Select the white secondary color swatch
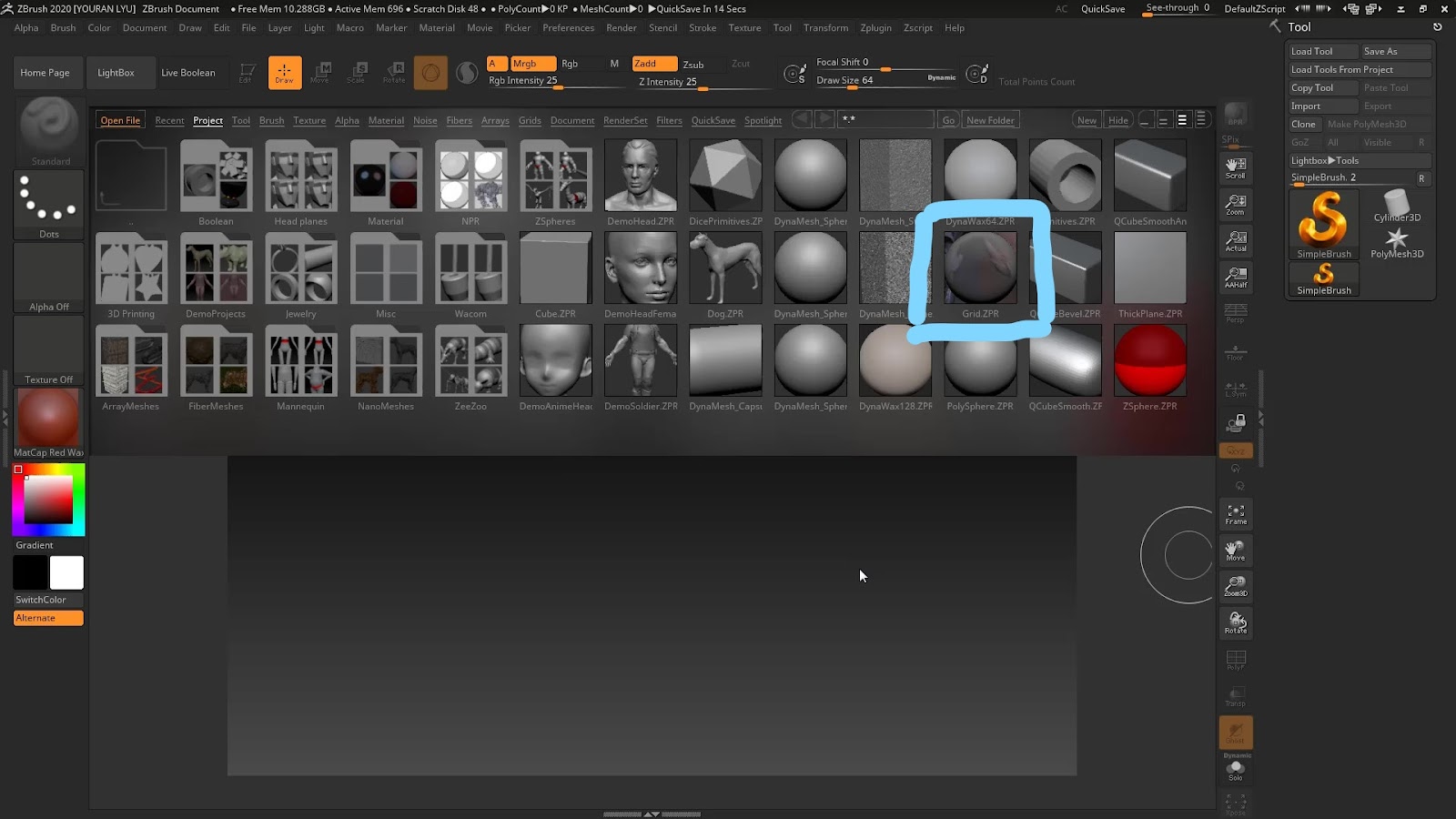The image size is (1456, 819). (66, 573)
